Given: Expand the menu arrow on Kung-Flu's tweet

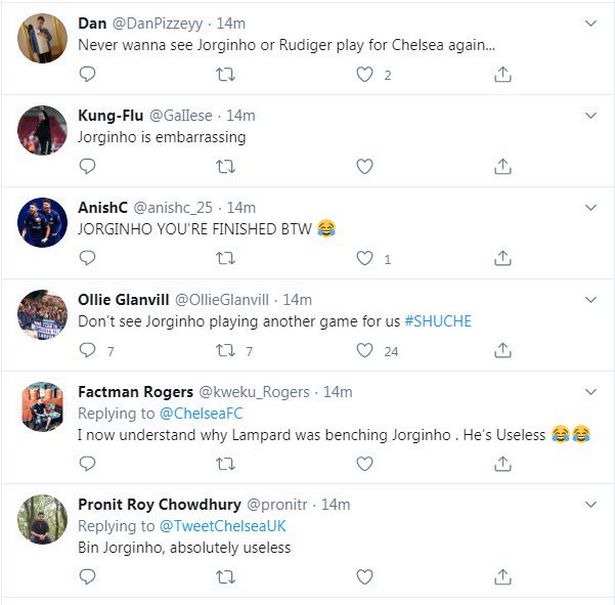Looking at the screenshot, I should [x=591, y=114].
